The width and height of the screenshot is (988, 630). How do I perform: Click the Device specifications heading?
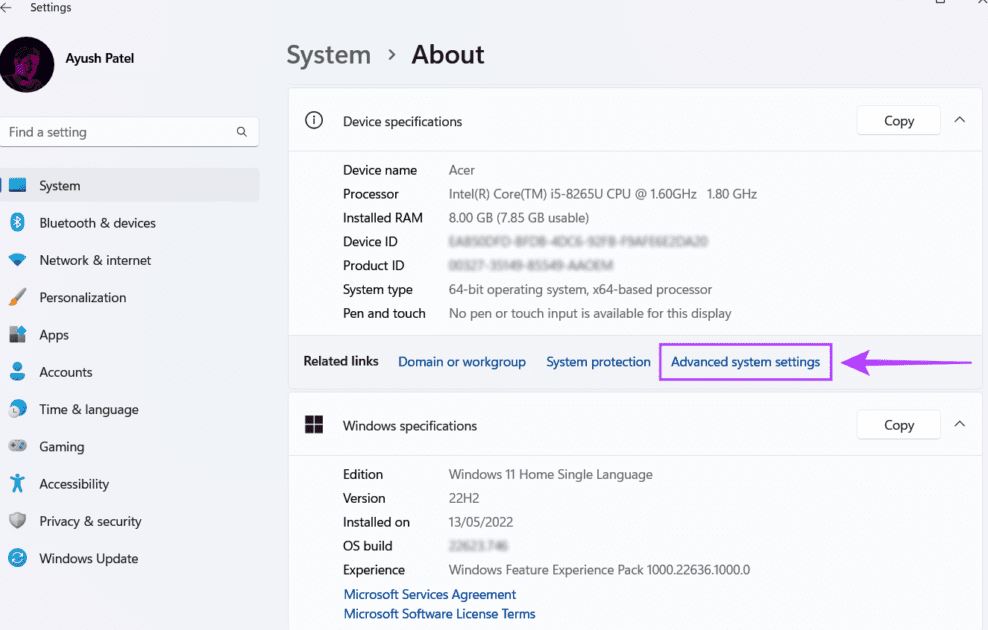(x=403, y=122)
